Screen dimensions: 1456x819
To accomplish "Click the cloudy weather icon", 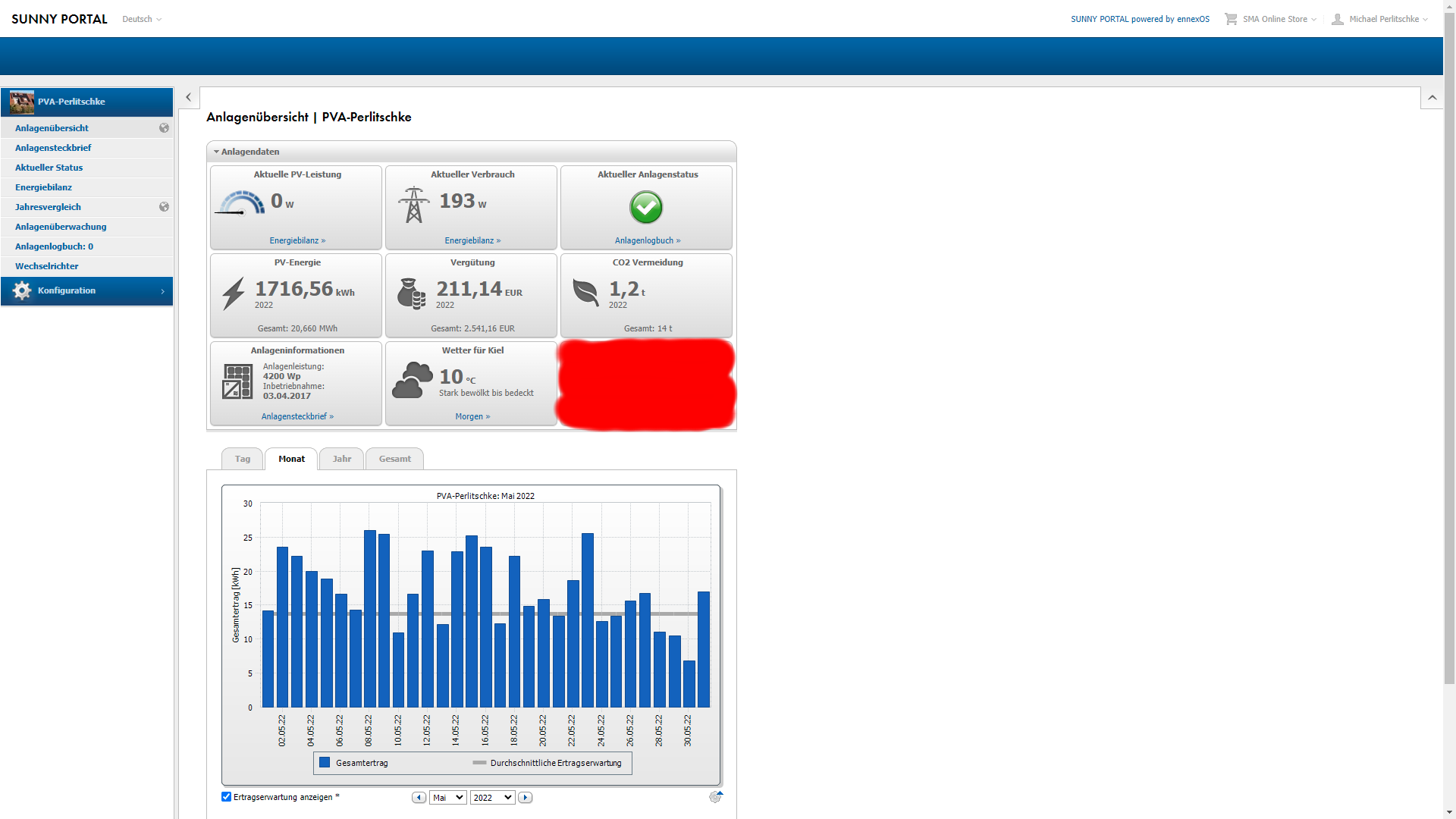I will [x=412, y=381].
